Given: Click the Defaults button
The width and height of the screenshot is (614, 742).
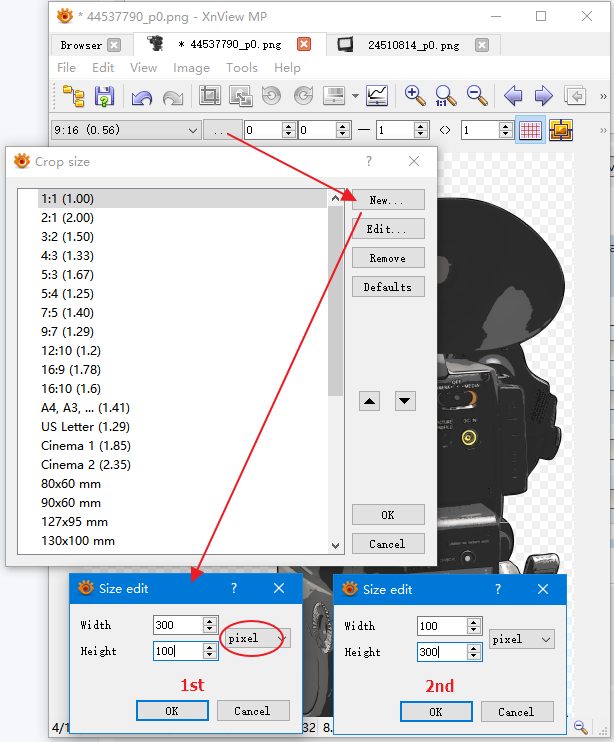Looking at the screenshot, I should pyautogui.click(x=388, y=287).
